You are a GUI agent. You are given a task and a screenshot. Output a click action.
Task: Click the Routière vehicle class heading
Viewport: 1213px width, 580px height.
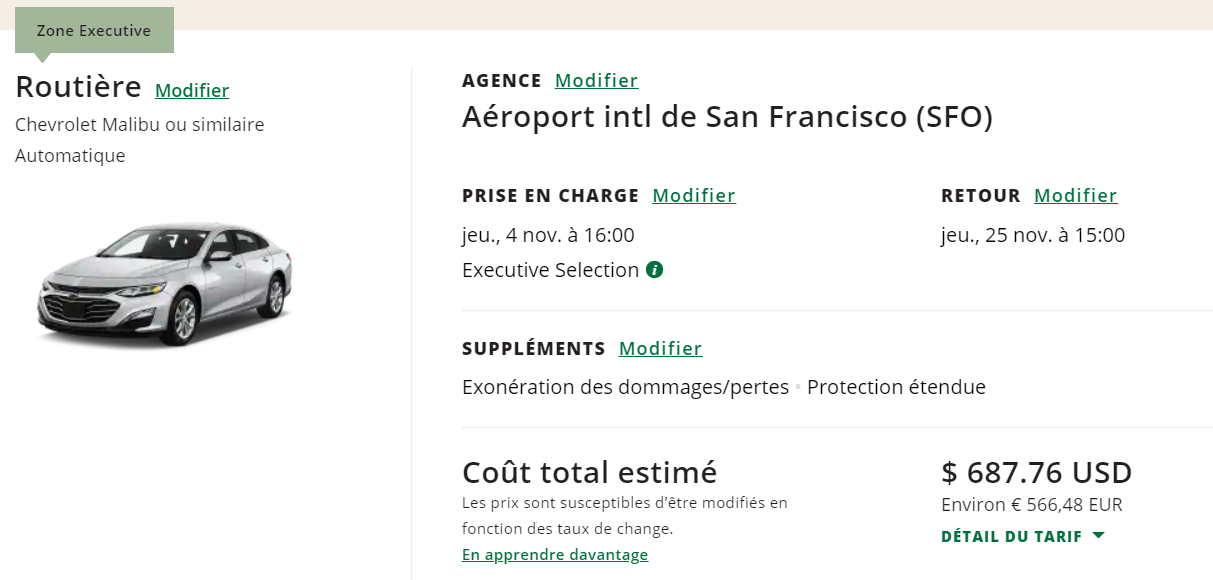coord(78,88)
